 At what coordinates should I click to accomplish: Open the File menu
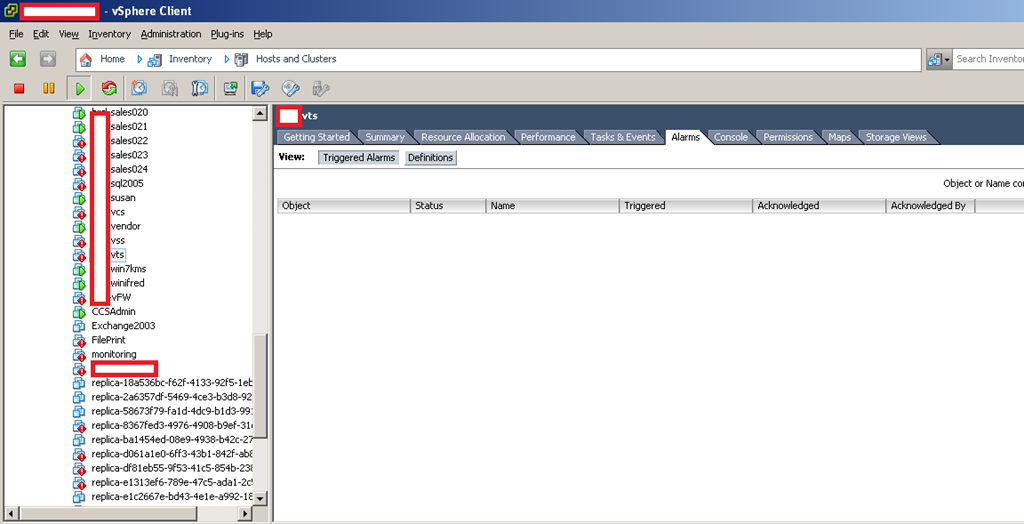tap(16, 34)
